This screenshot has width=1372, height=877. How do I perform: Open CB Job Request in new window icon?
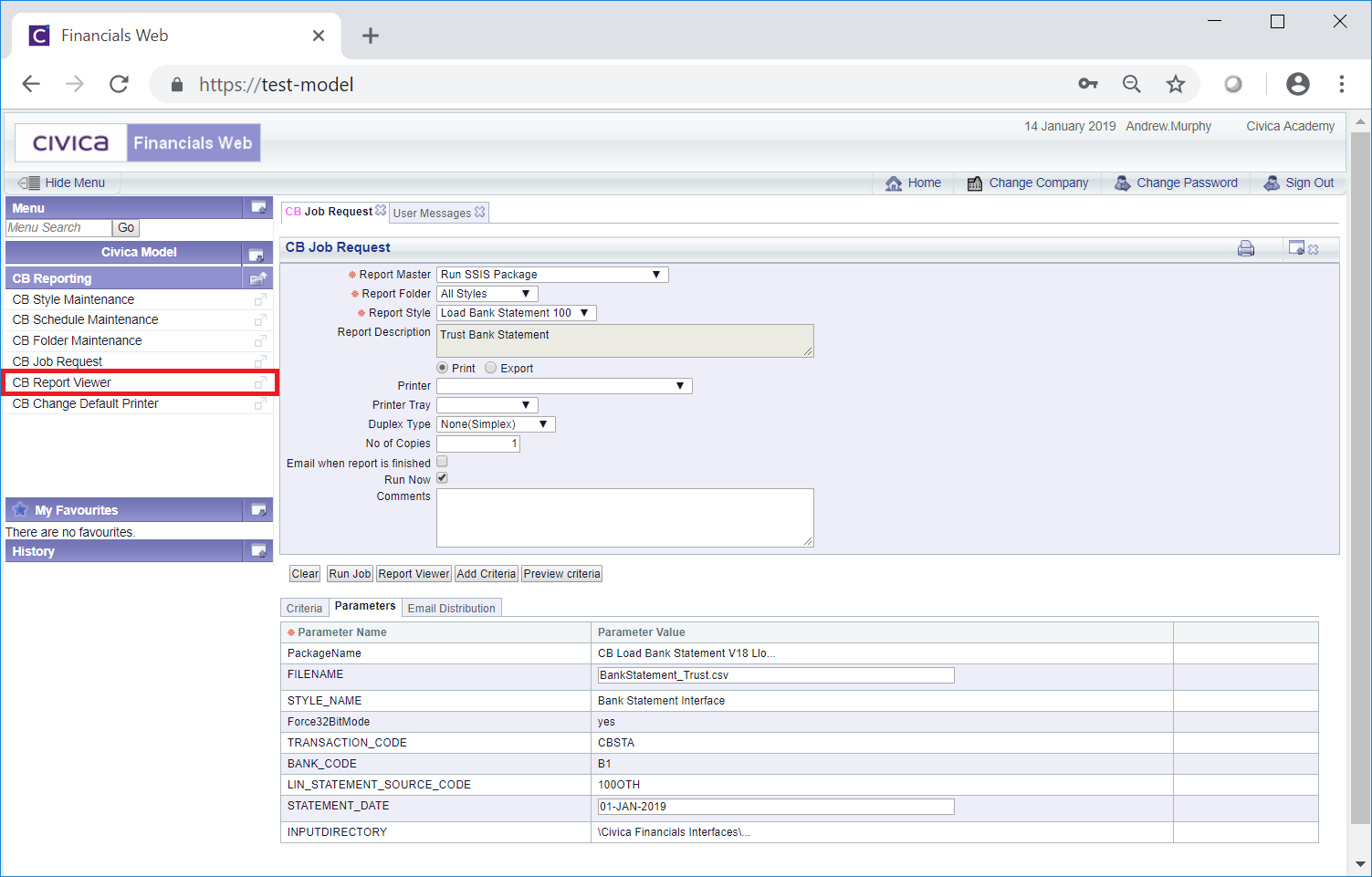[260, 362]
